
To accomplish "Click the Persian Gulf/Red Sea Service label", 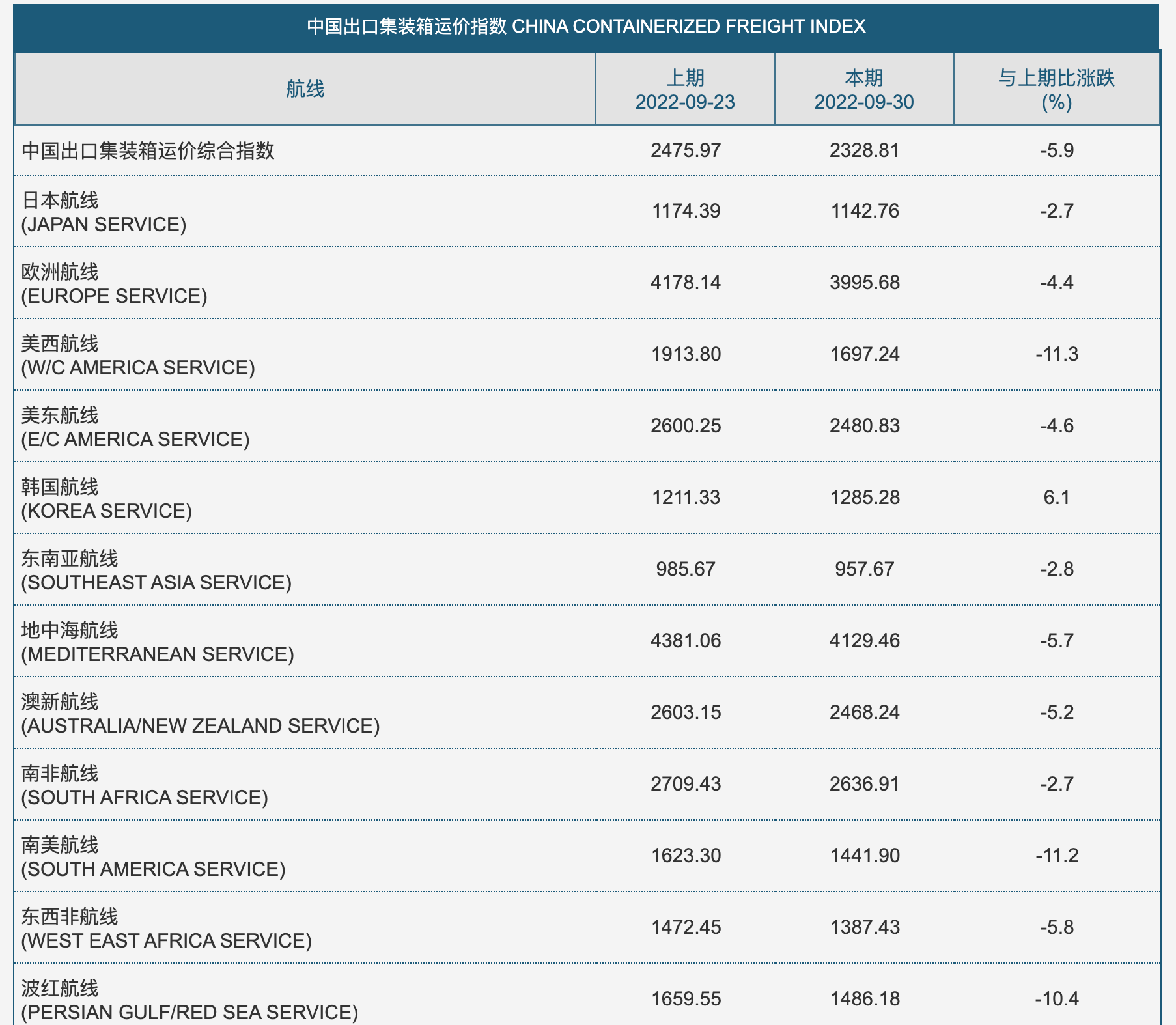I will tap(189, 1000).
